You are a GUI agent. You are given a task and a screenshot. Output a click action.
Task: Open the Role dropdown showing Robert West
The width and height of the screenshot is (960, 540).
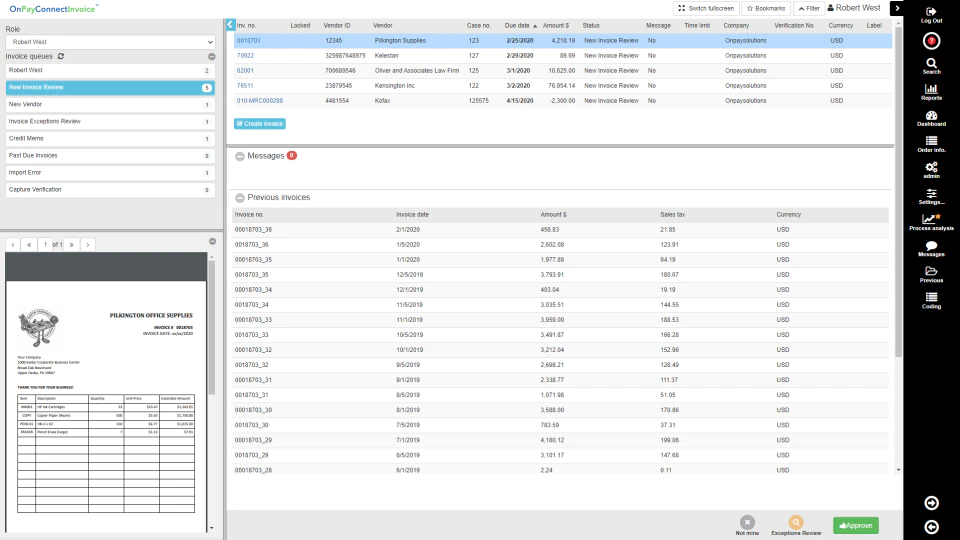[x=110, y=42]
